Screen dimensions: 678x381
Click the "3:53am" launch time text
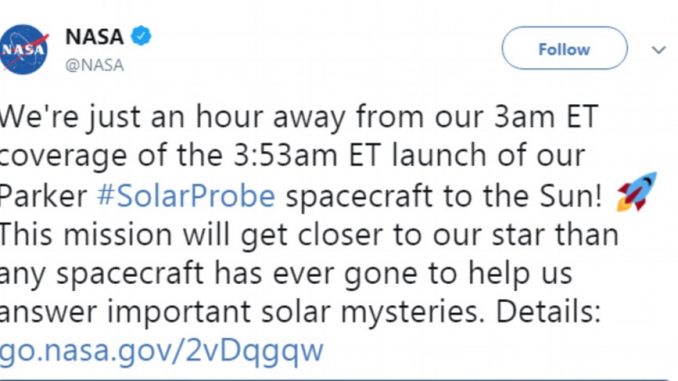coord(285,155)
